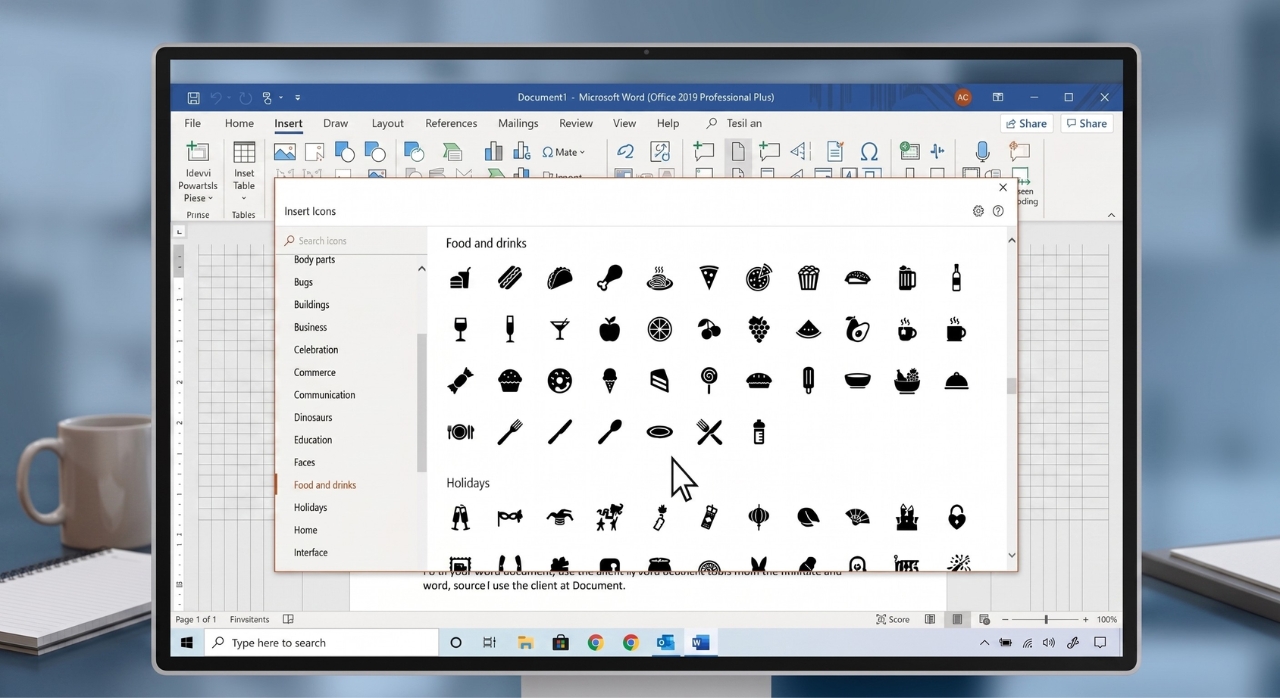
Task: Select the donut icon
Action: pyautogui.click(x=560, y=380)
